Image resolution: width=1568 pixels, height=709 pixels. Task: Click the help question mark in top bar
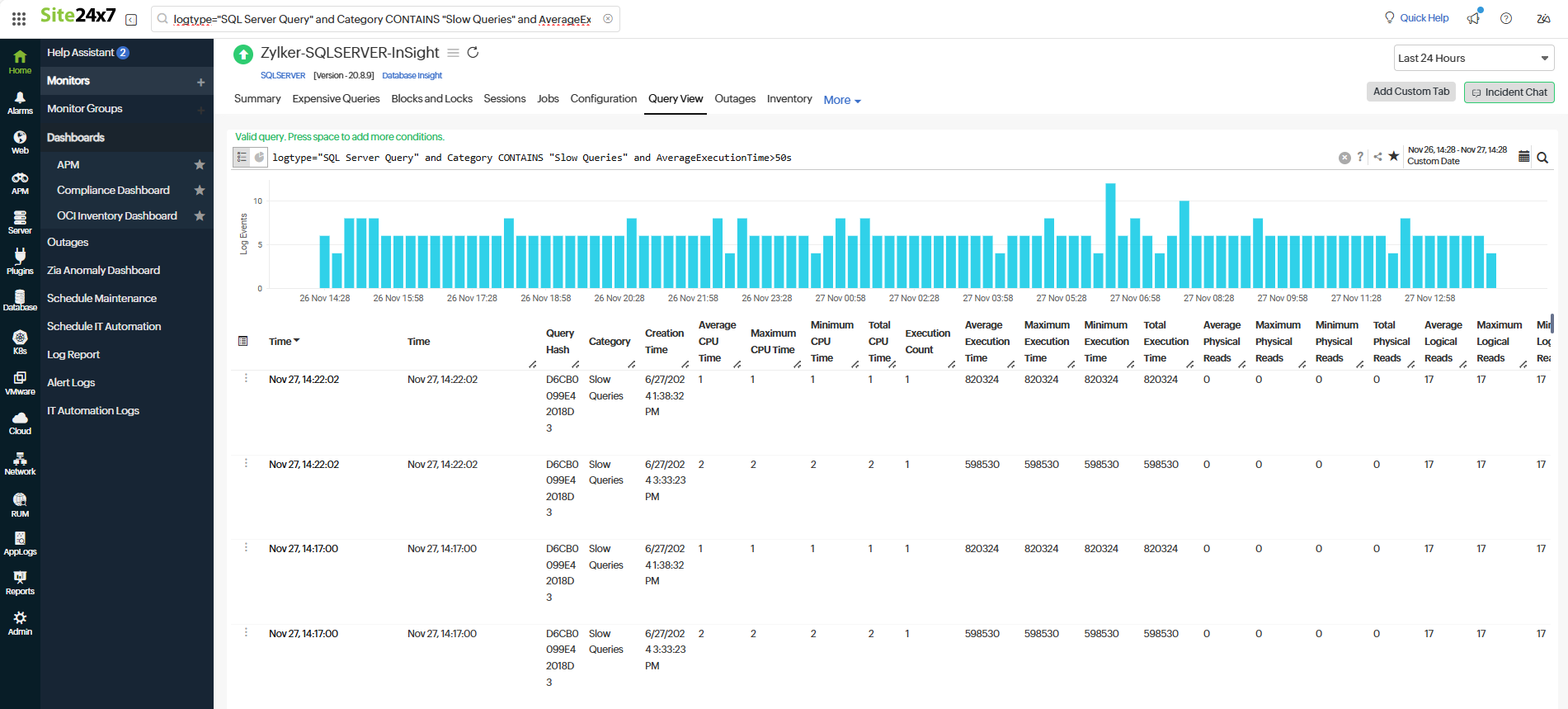click(1506, 18)
